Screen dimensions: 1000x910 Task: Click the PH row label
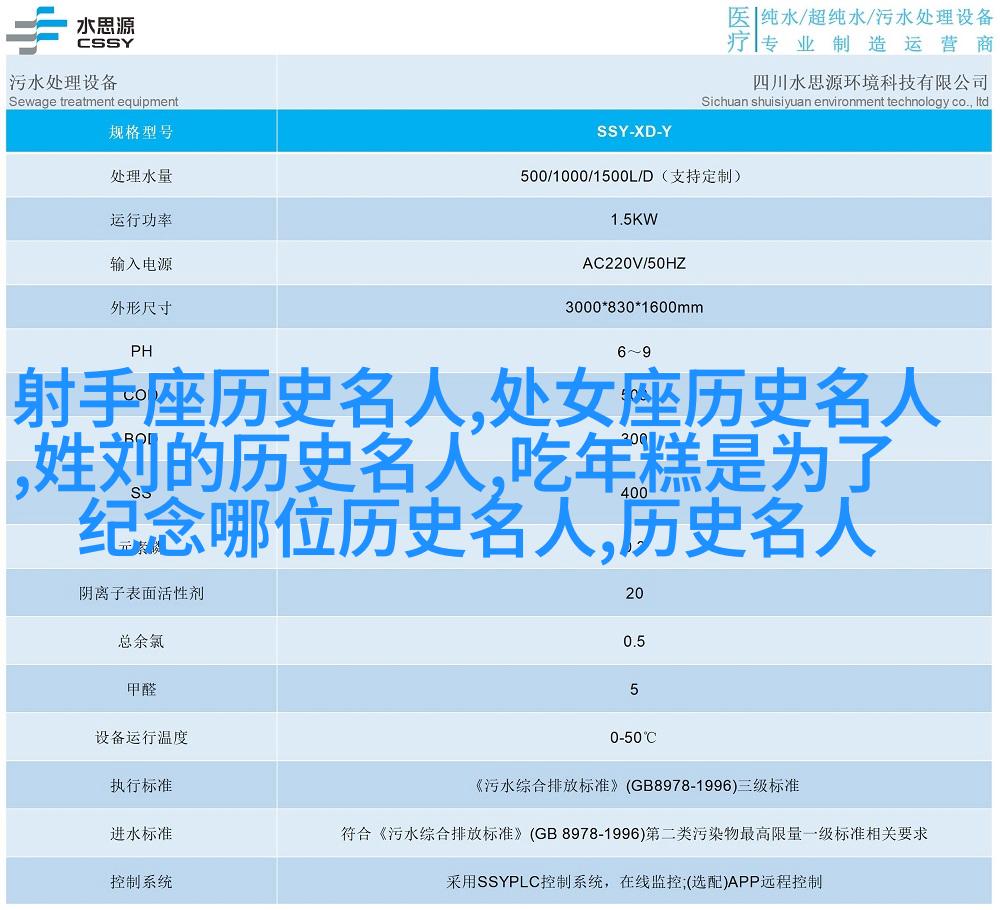(141, 351)
